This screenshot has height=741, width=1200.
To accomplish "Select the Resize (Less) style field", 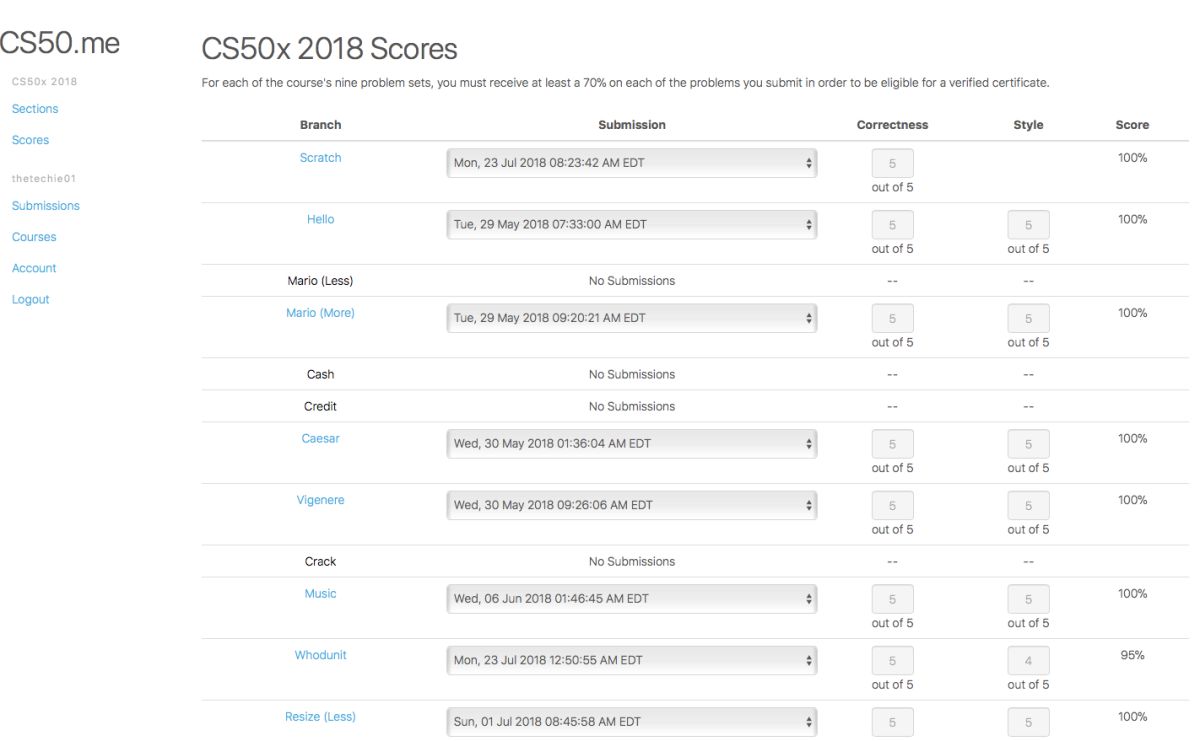I will tap(1028, 723).
